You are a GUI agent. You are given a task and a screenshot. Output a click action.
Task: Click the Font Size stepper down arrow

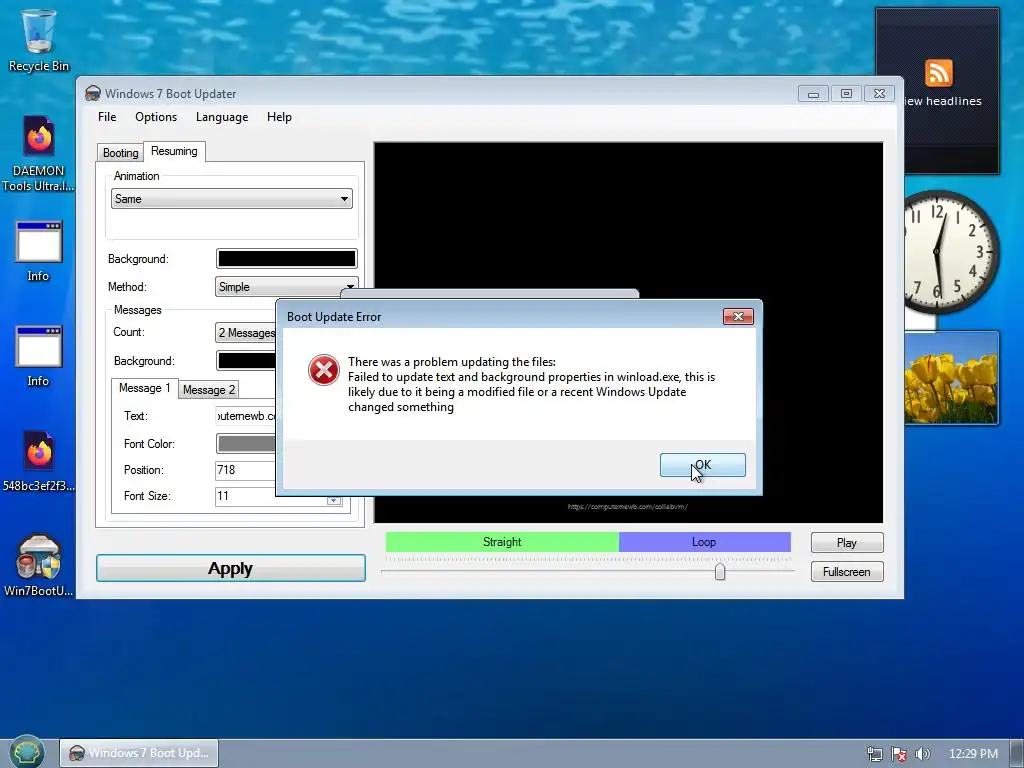click(334, 501)
